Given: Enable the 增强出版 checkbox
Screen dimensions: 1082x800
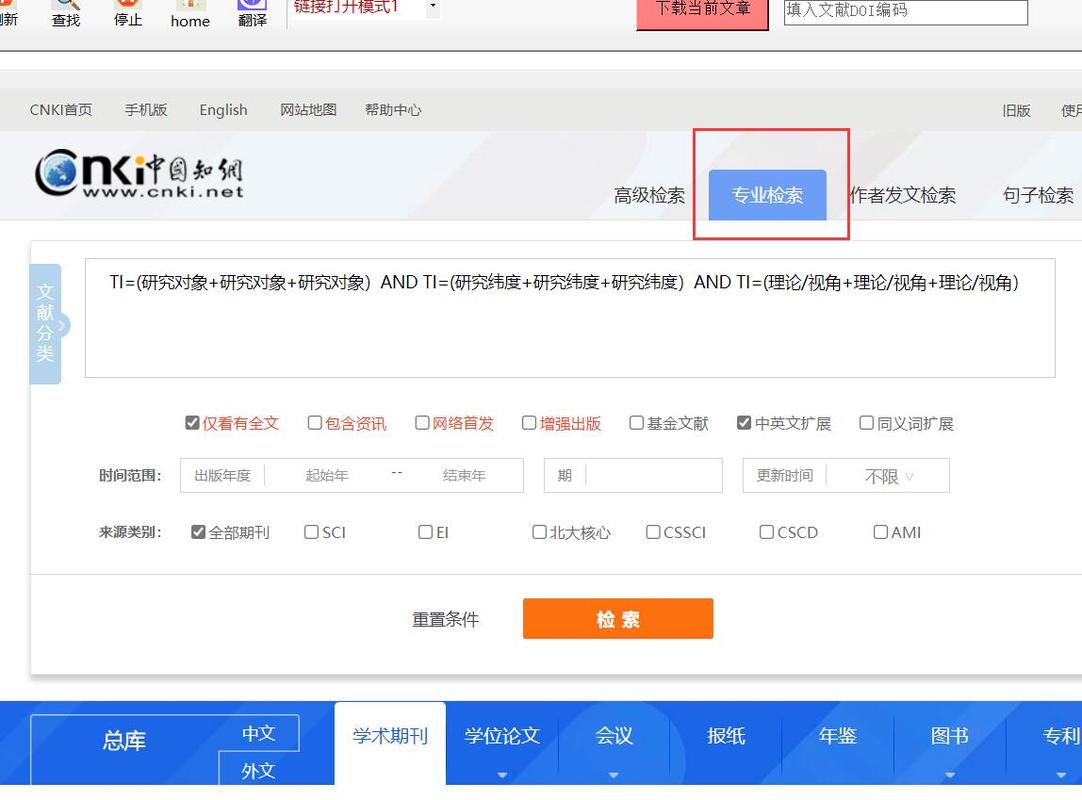Looking at the screenshot, I should tap(529, 422).
